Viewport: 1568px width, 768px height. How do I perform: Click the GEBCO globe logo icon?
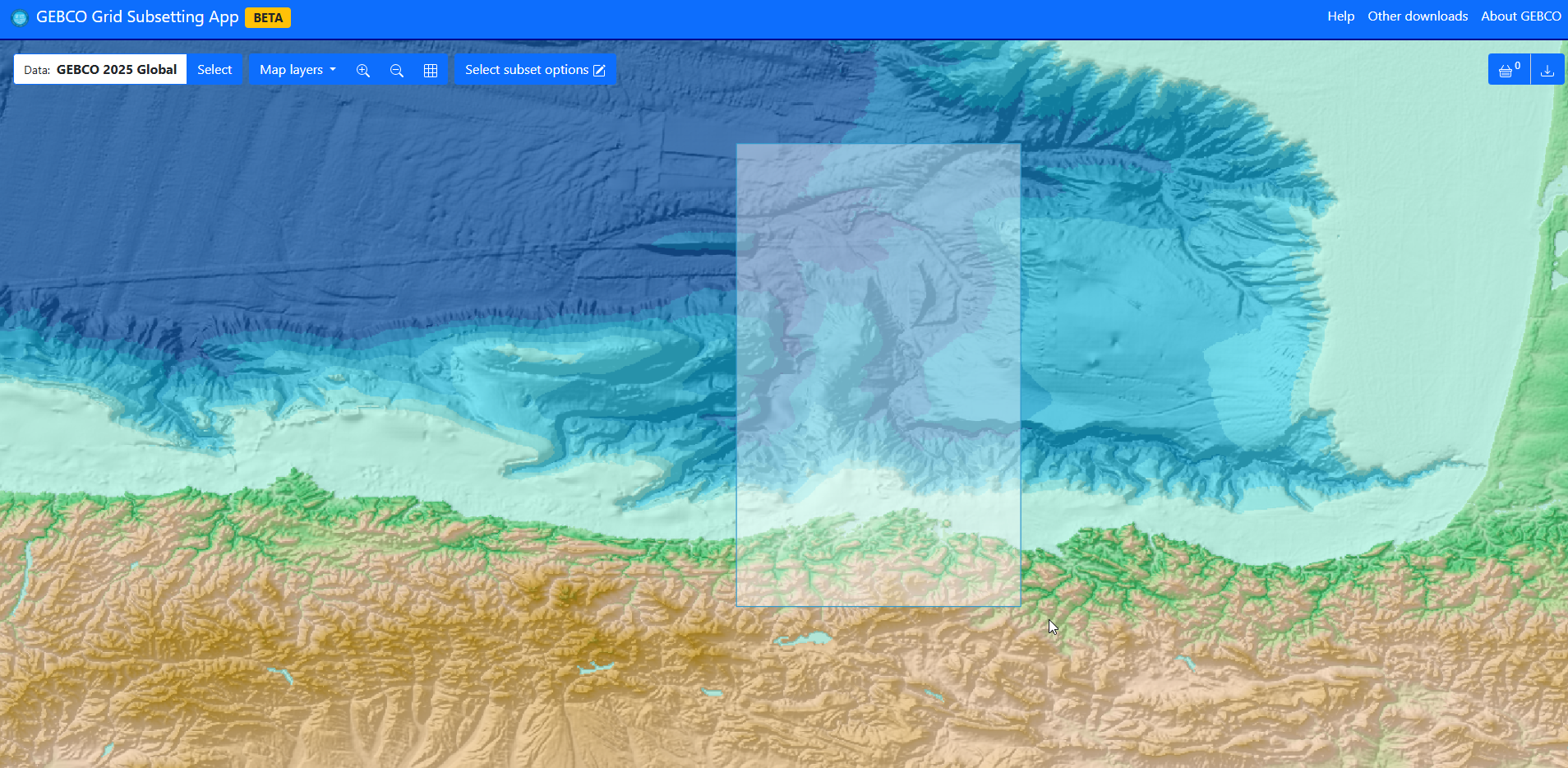pyautogui.click(x=20, y=17)
